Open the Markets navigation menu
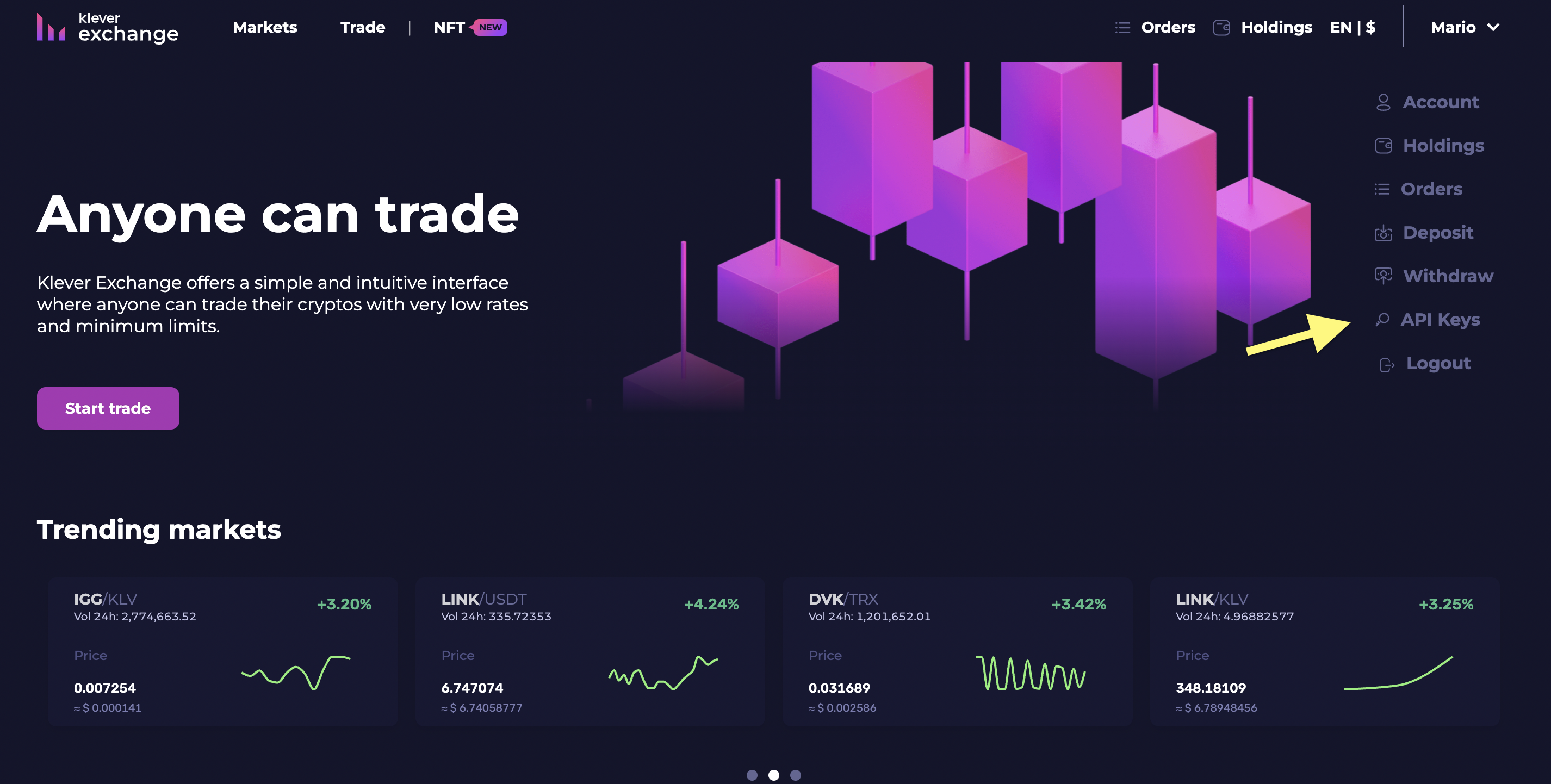Viewport: 1551px width, 784px height. coord(264,27)
